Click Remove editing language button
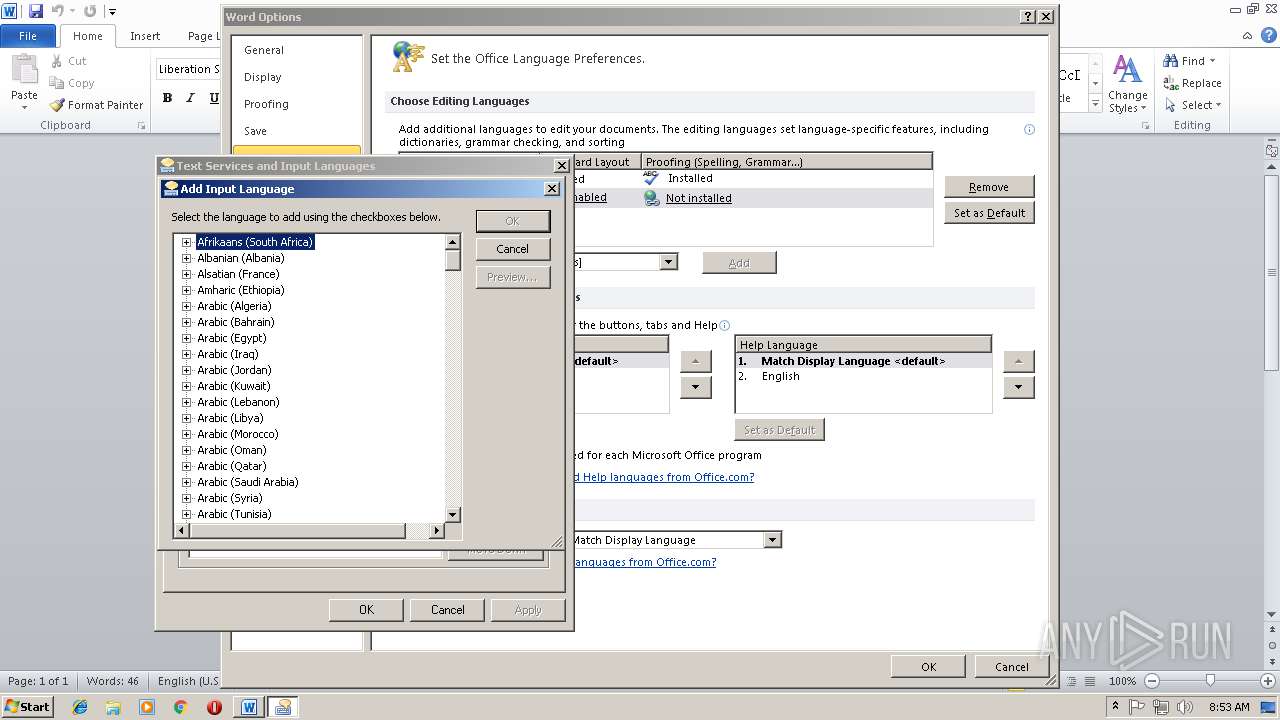The image size is (1280, 720). [989, 187]
